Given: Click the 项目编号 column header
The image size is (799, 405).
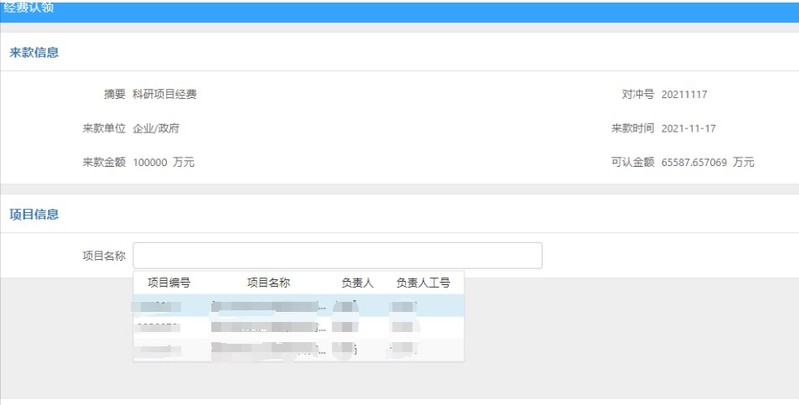Looking at the screenshot, I should click(169, 283).
